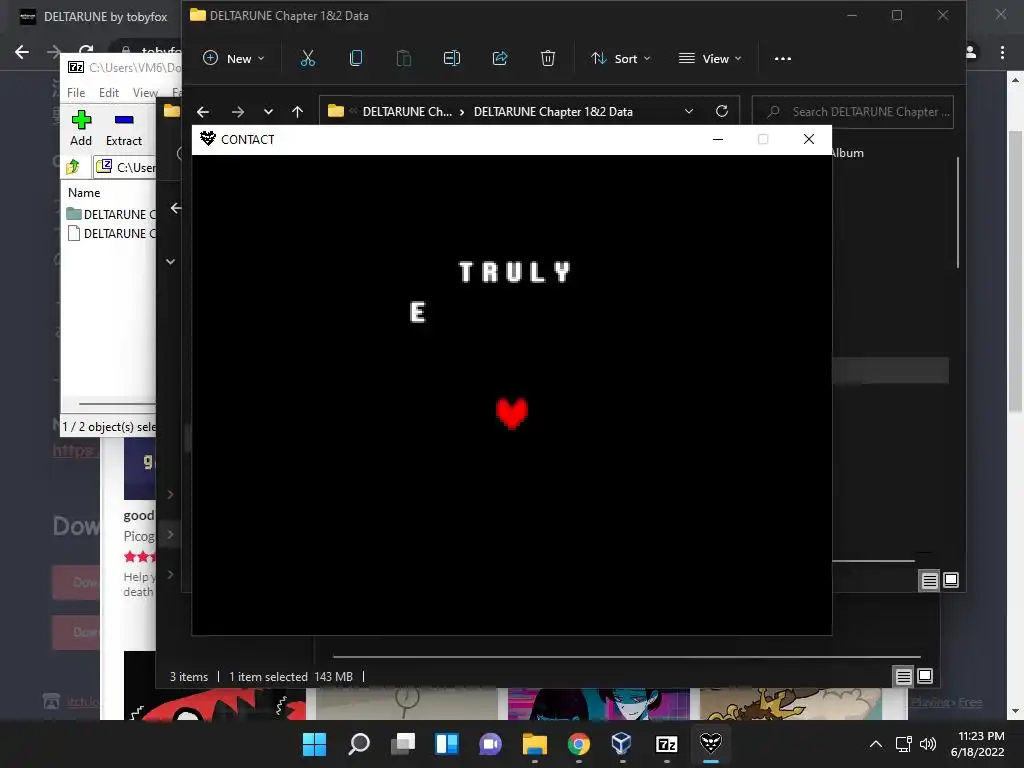Click the Copy icon in Explorer toolbar
The height and width of the screenshot is (768, 1024).
pos(356,58)
